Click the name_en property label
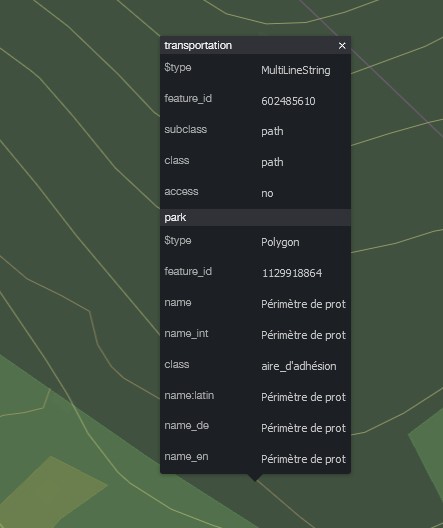443x528 pixels. [x=186, y=457]
